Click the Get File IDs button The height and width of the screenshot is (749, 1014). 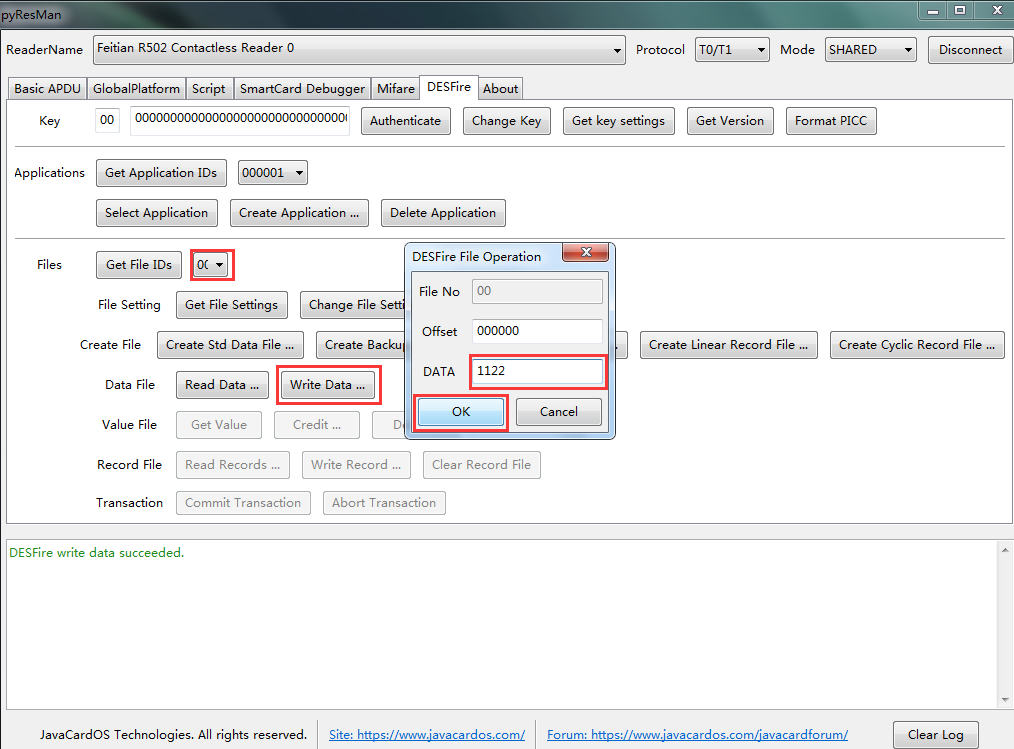(x=139, y=265)
